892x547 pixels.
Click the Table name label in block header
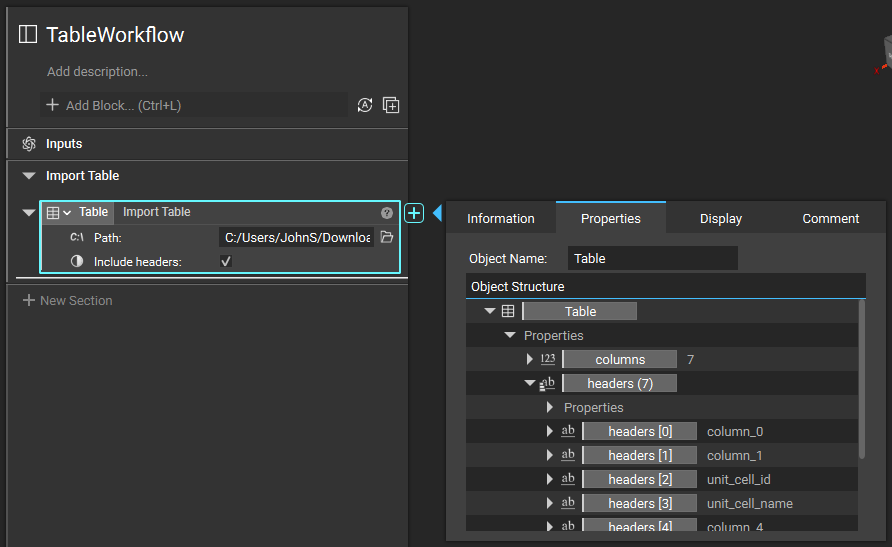93,212
